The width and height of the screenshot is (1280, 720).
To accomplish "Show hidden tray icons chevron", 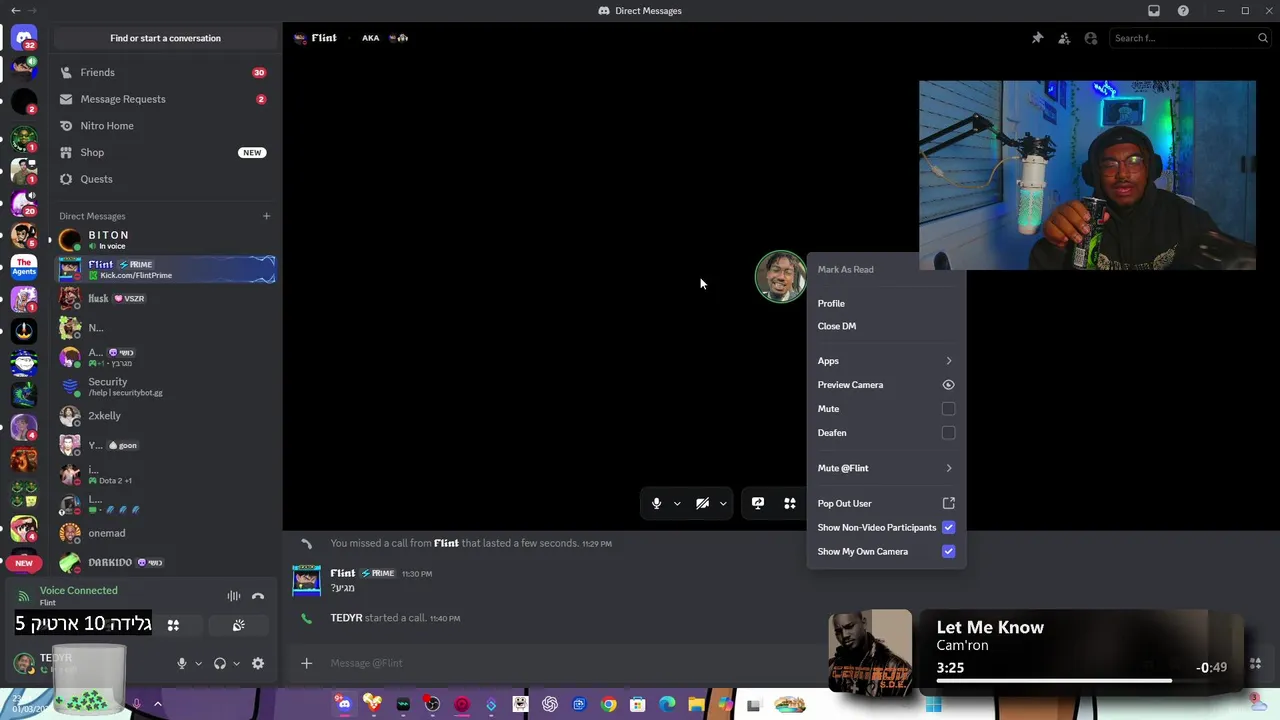I will pyautogui.click(x=157, y=704).
